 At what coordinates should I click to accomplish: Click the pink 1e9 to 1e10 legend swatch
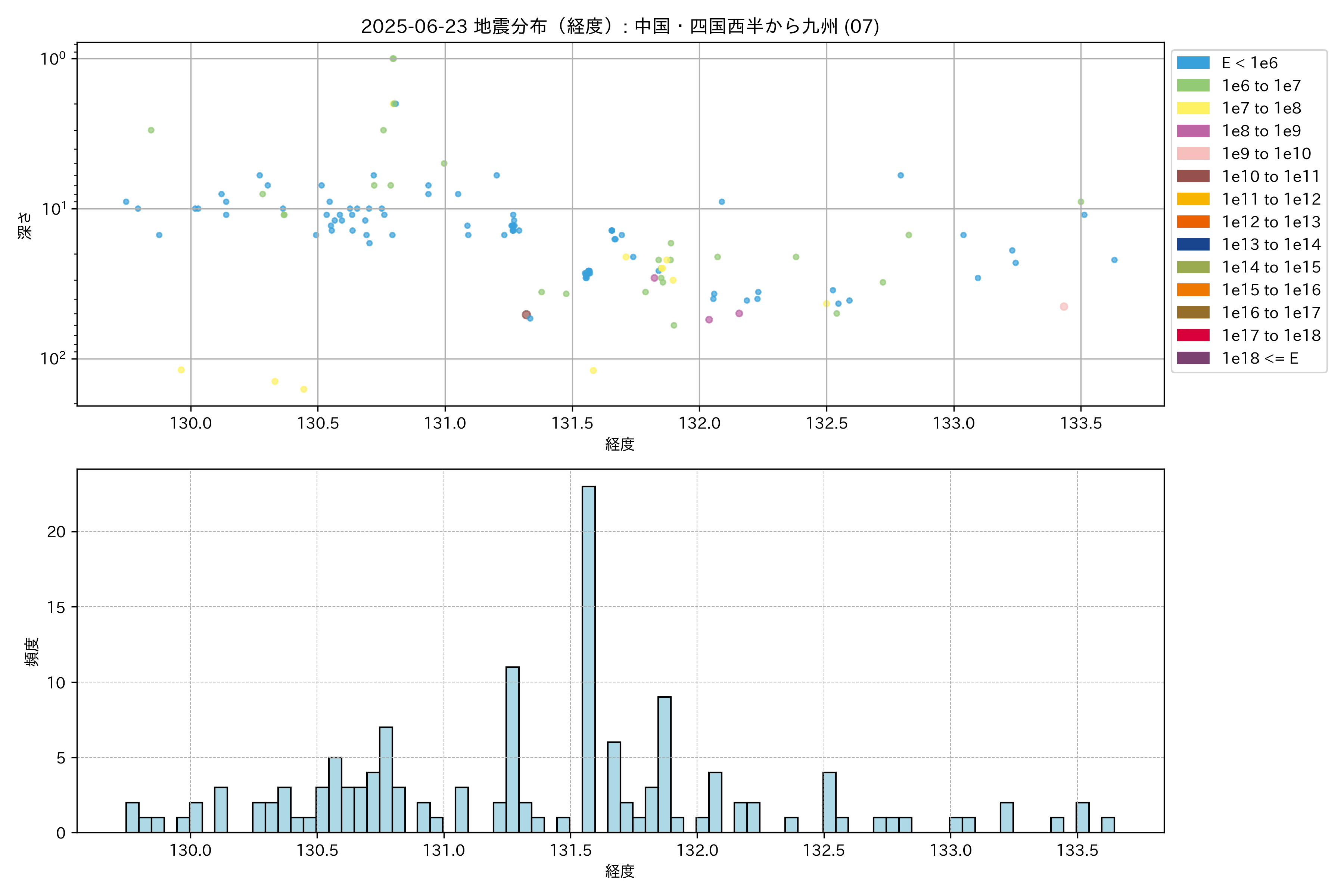tap(1192, 154)
